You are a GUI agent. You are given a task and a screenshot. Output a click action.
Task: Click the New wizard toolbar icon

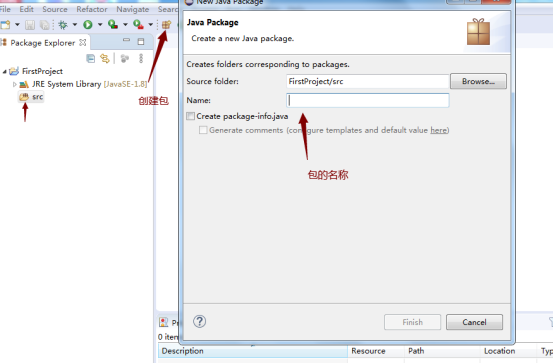[x=5, y=25]
